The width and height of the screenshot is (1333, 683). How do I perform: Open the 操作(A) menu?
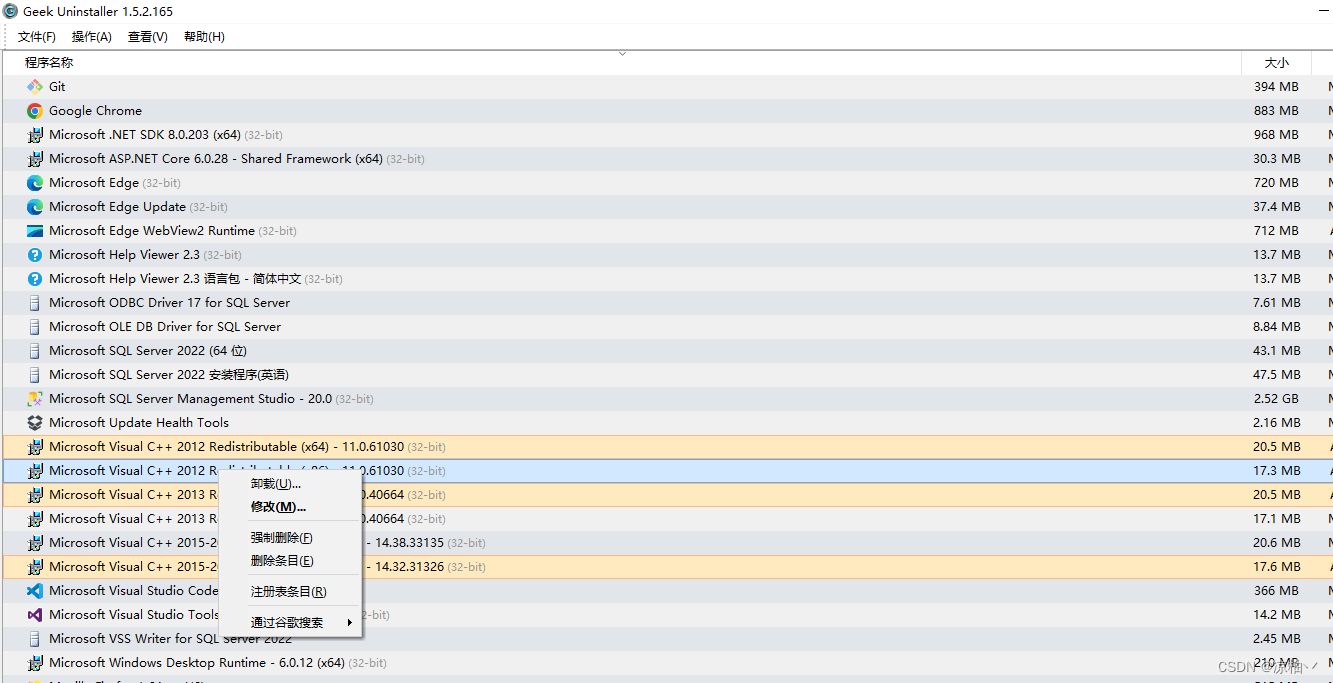tap(92, 37)
